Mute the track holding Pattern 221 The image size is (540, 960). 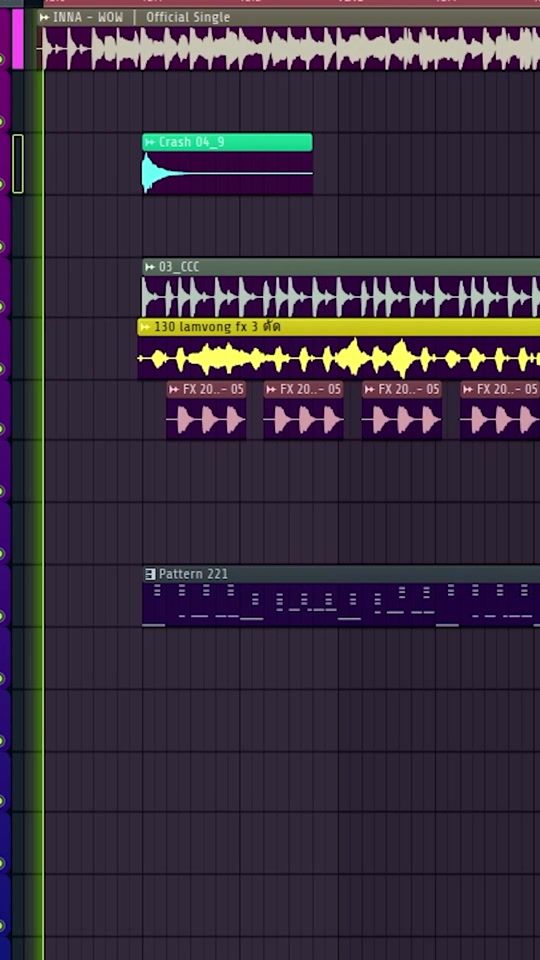[x=2, y=616]
